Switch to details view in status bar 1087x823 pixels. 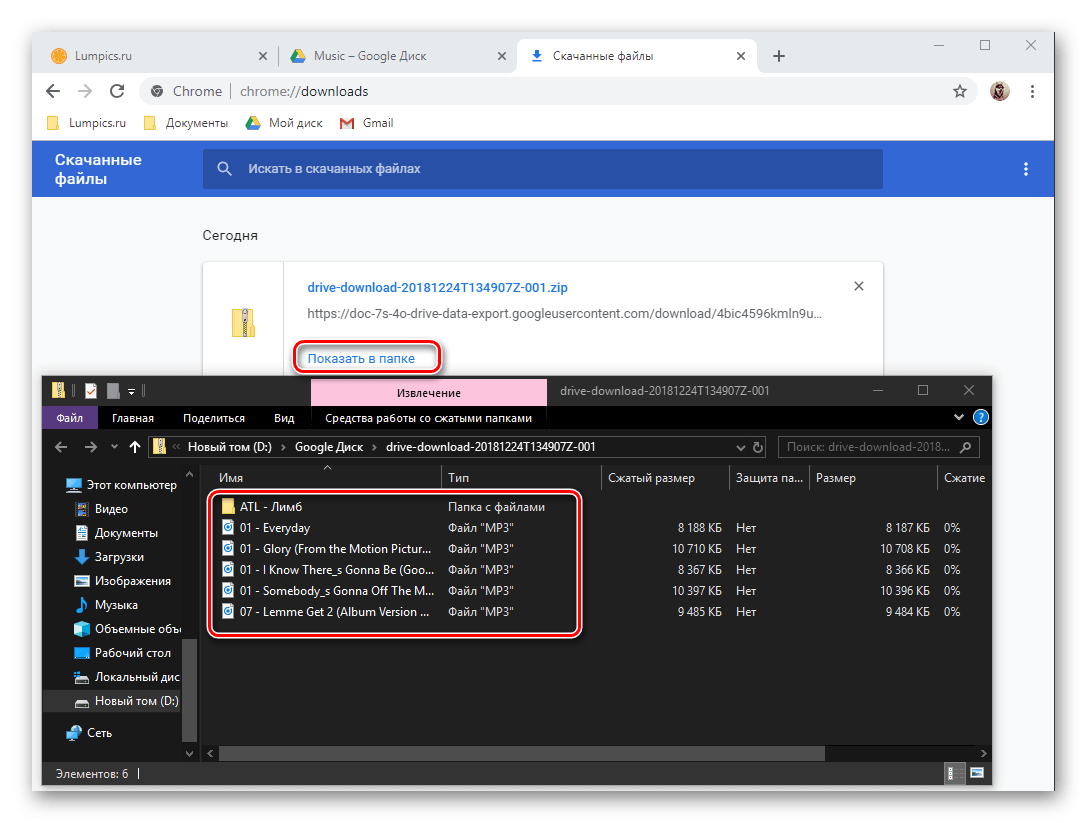[957, 773]
